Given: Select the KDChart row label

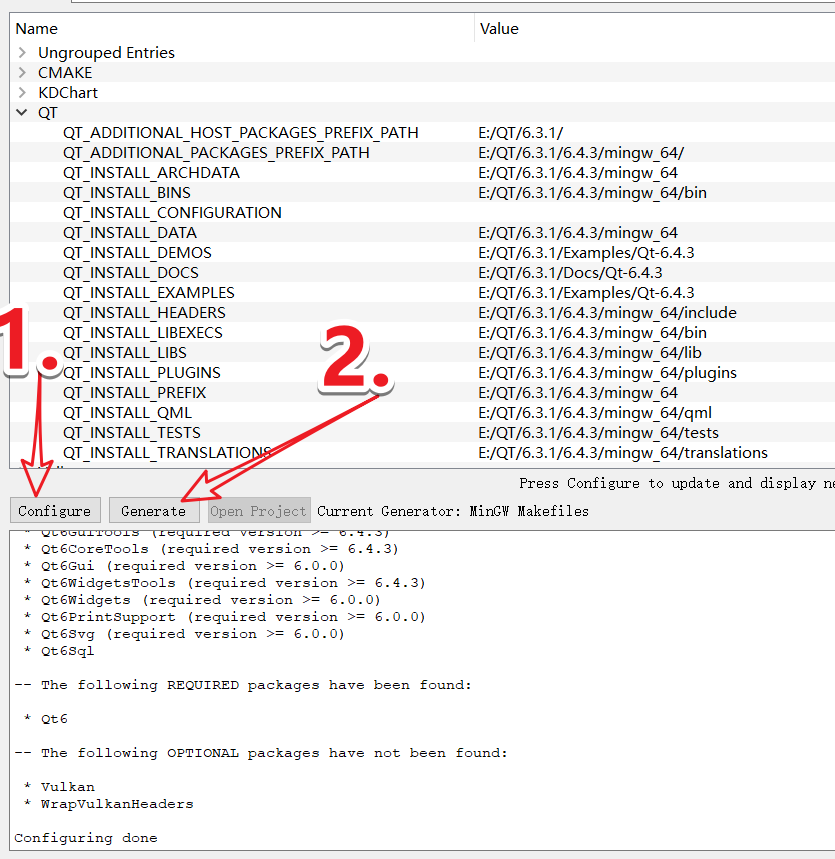Looking at the screenshot, I should pyautogui.click(x=67, y=93).
